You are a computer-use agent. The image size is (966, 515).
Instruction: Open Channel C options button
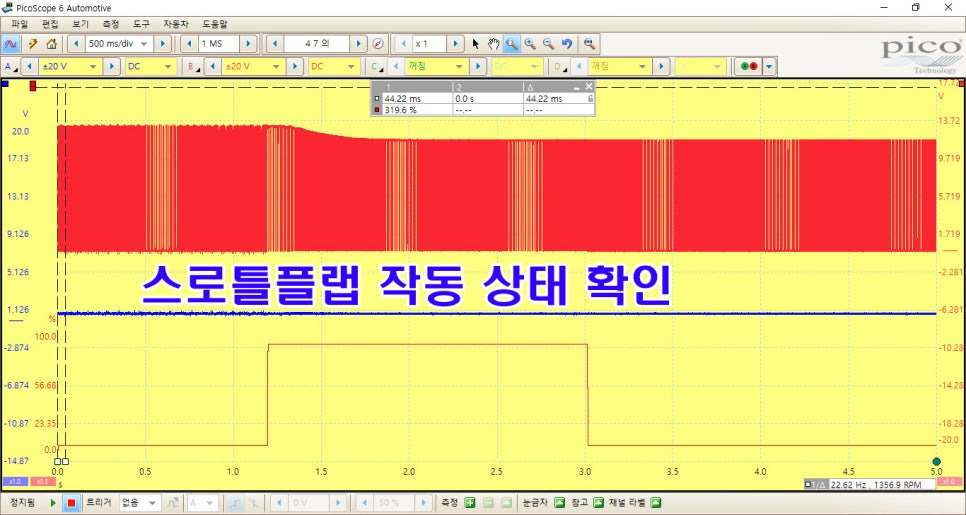(x=376, y=67)
